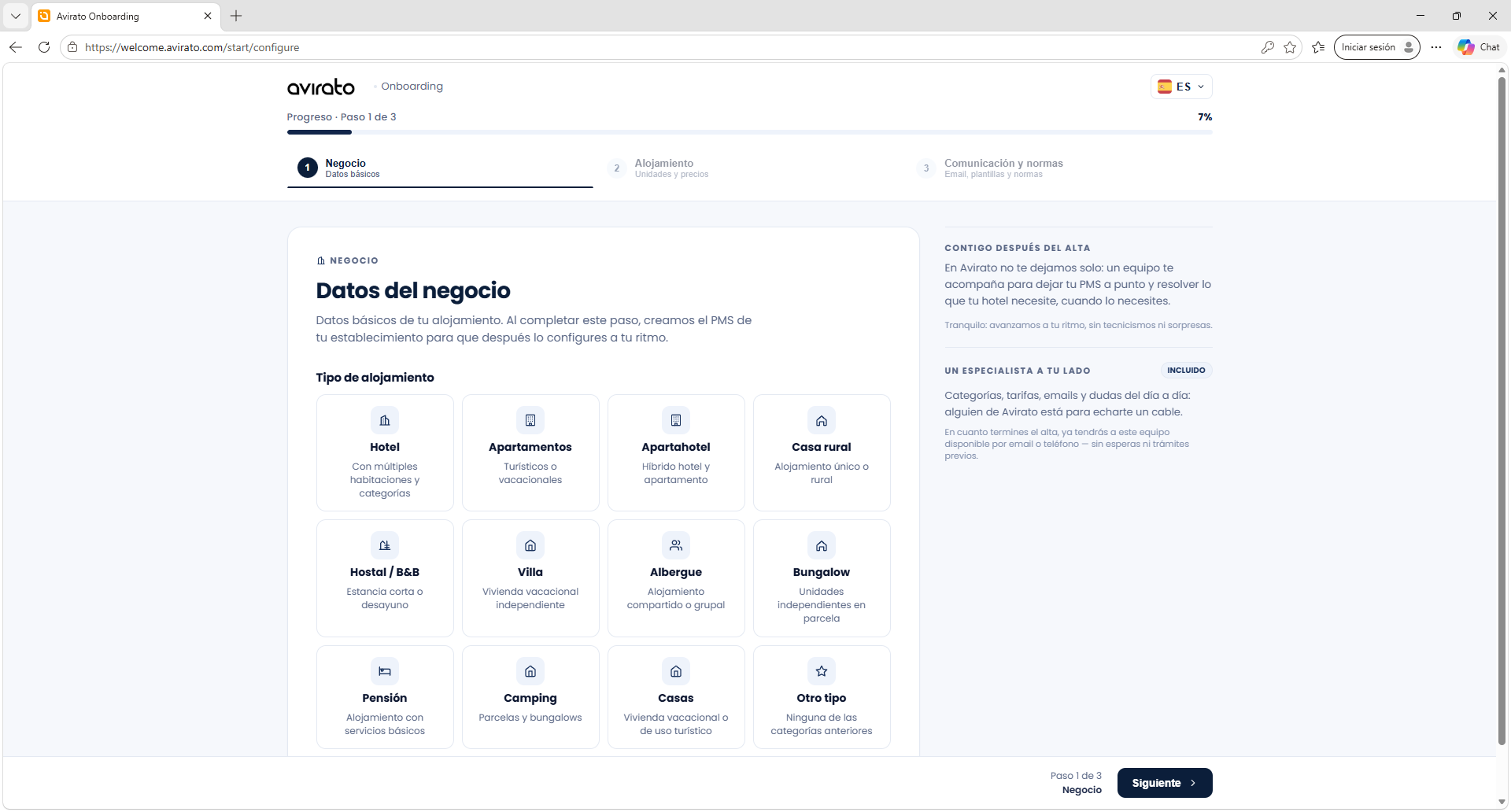Select the Hotel accommodation type label

385,447
